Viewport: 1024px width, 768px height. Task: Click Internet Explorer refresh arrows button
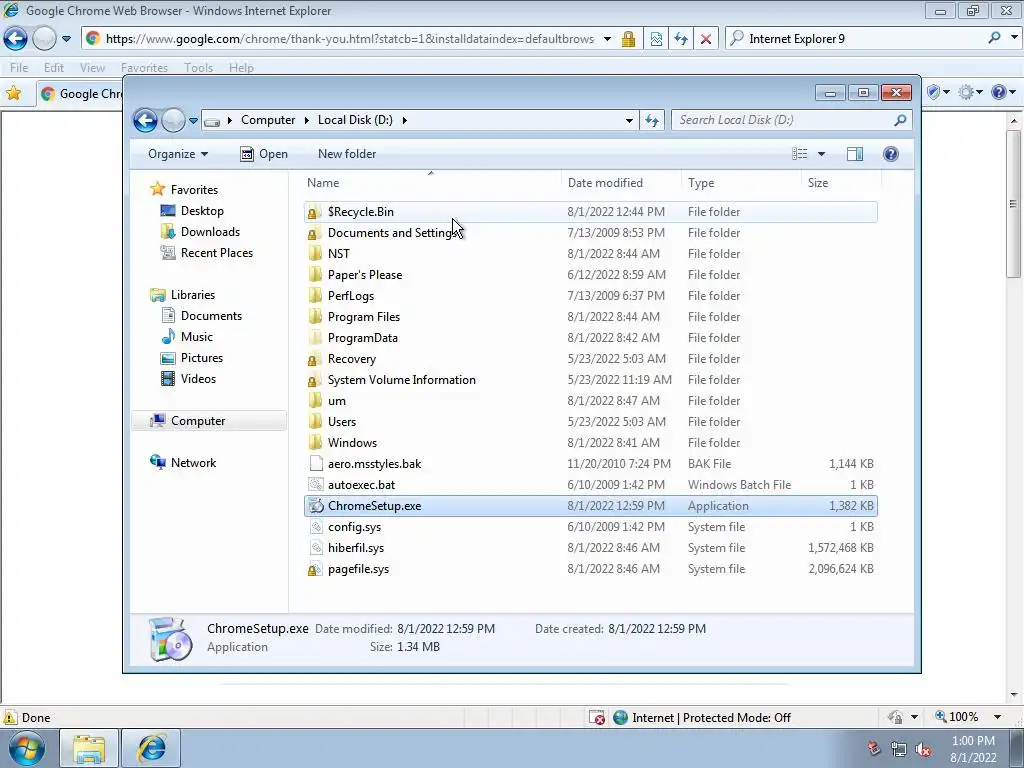point(681,39)
